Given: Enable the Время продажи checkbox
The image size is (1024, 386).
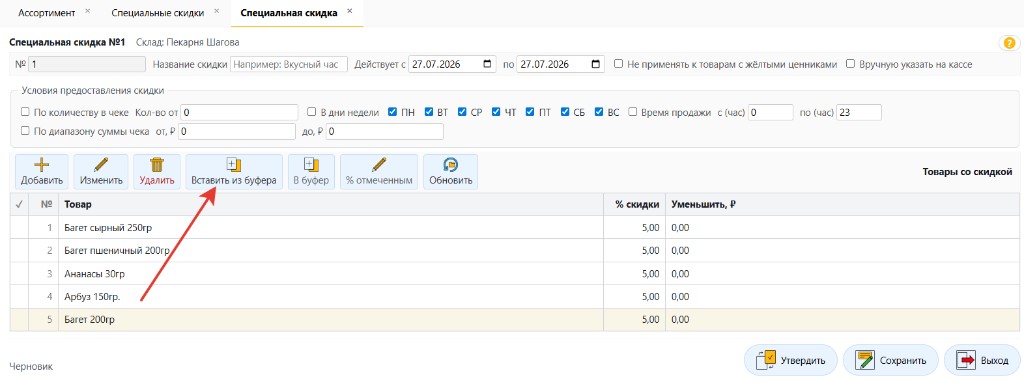Looking at the screenshot, I should tap(633, 112).
